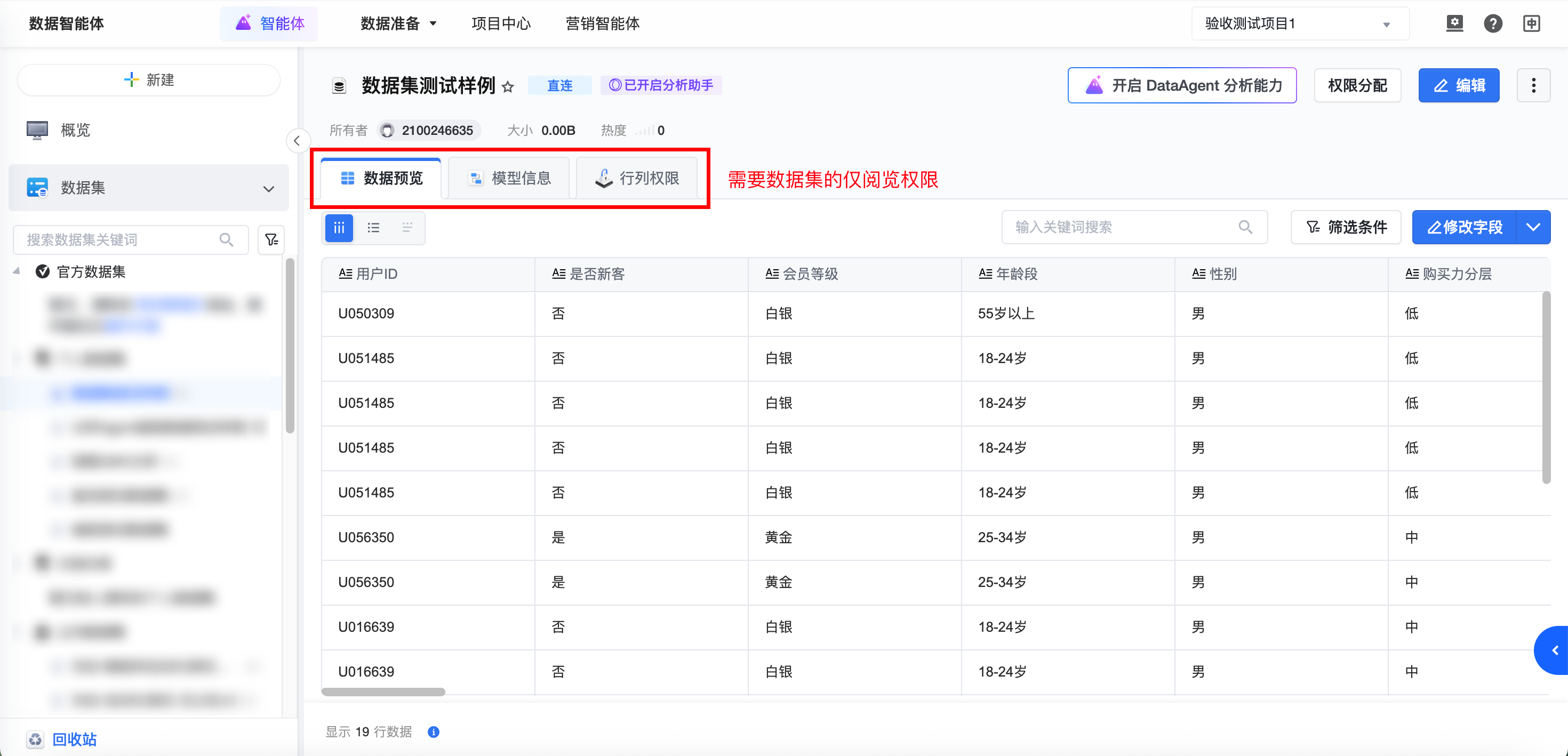This screenshot has width=1568, height=756.
Task: Switch to the column grid view toggle
Action: click(339, 228)
